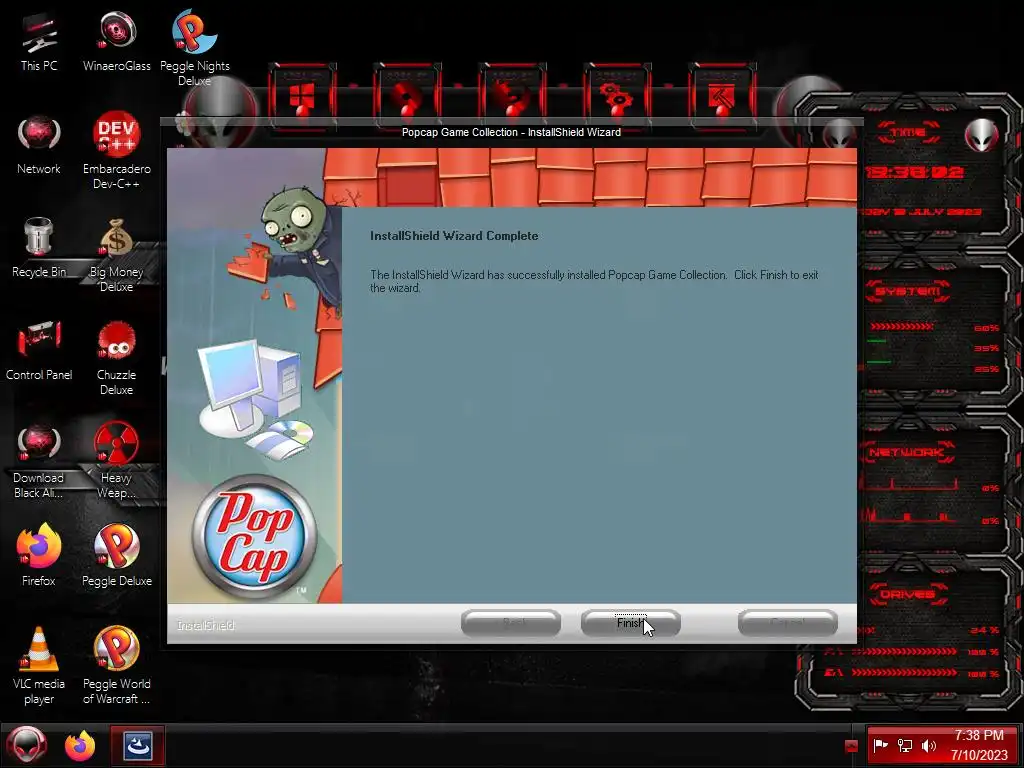This screenshot has height=768, width=1024.
Task: Select the Big Money Deluxe shortcut
Action: pyautogui.click(x=117, y=255)
